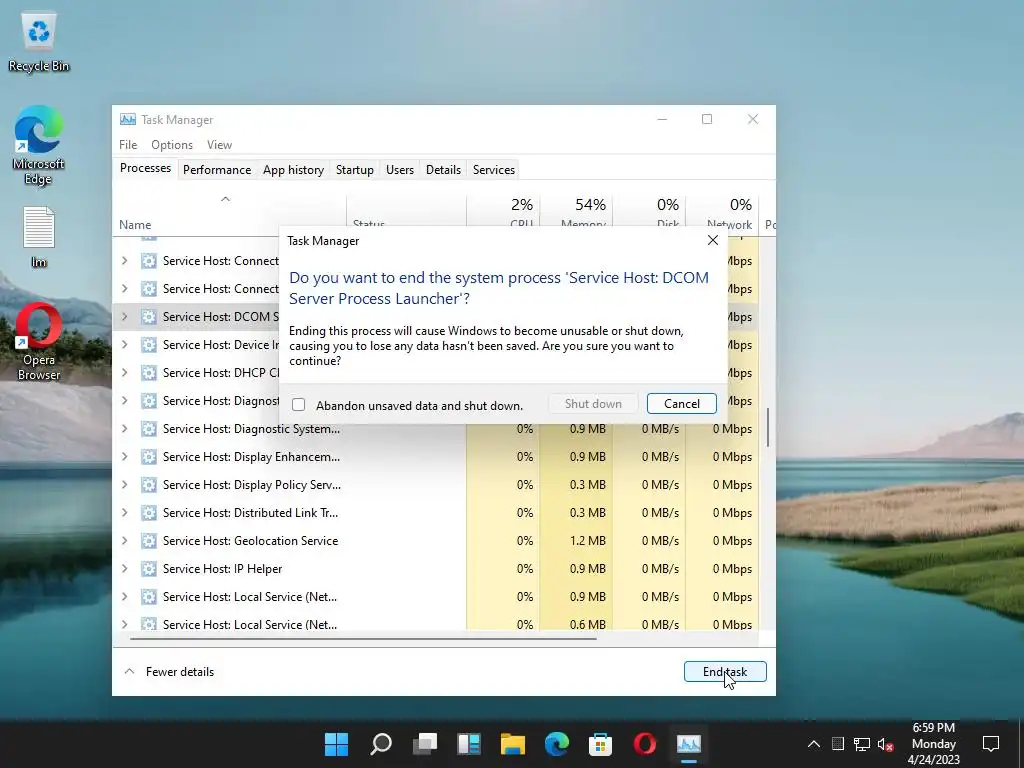Viewport: 1024px width, 768px height.
Task: Click the 1.2 MB memory value
Action: (587, 541)
